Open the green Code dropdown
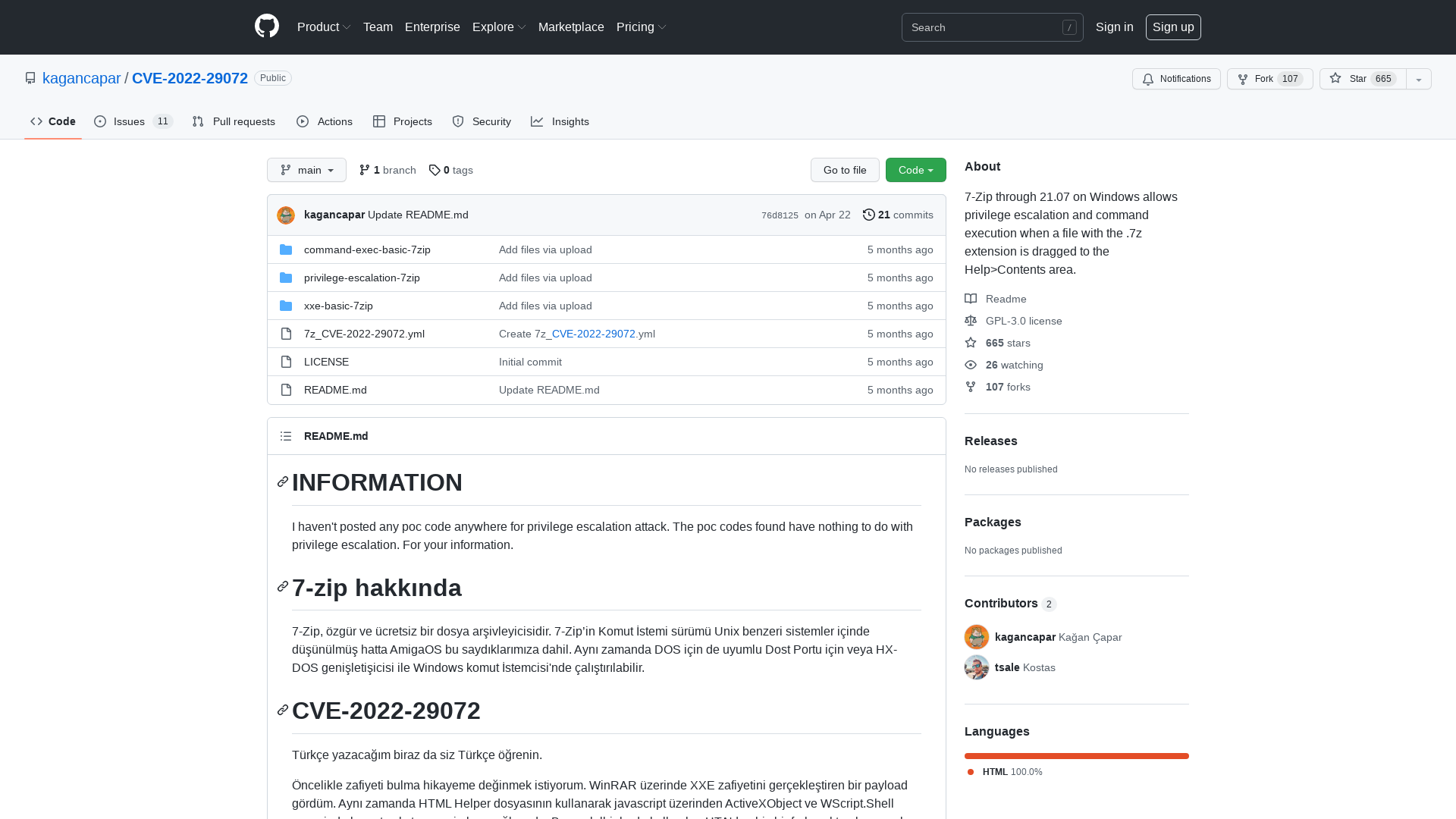1456x819 pixels. pyautogui.click(x=916, y=170)
